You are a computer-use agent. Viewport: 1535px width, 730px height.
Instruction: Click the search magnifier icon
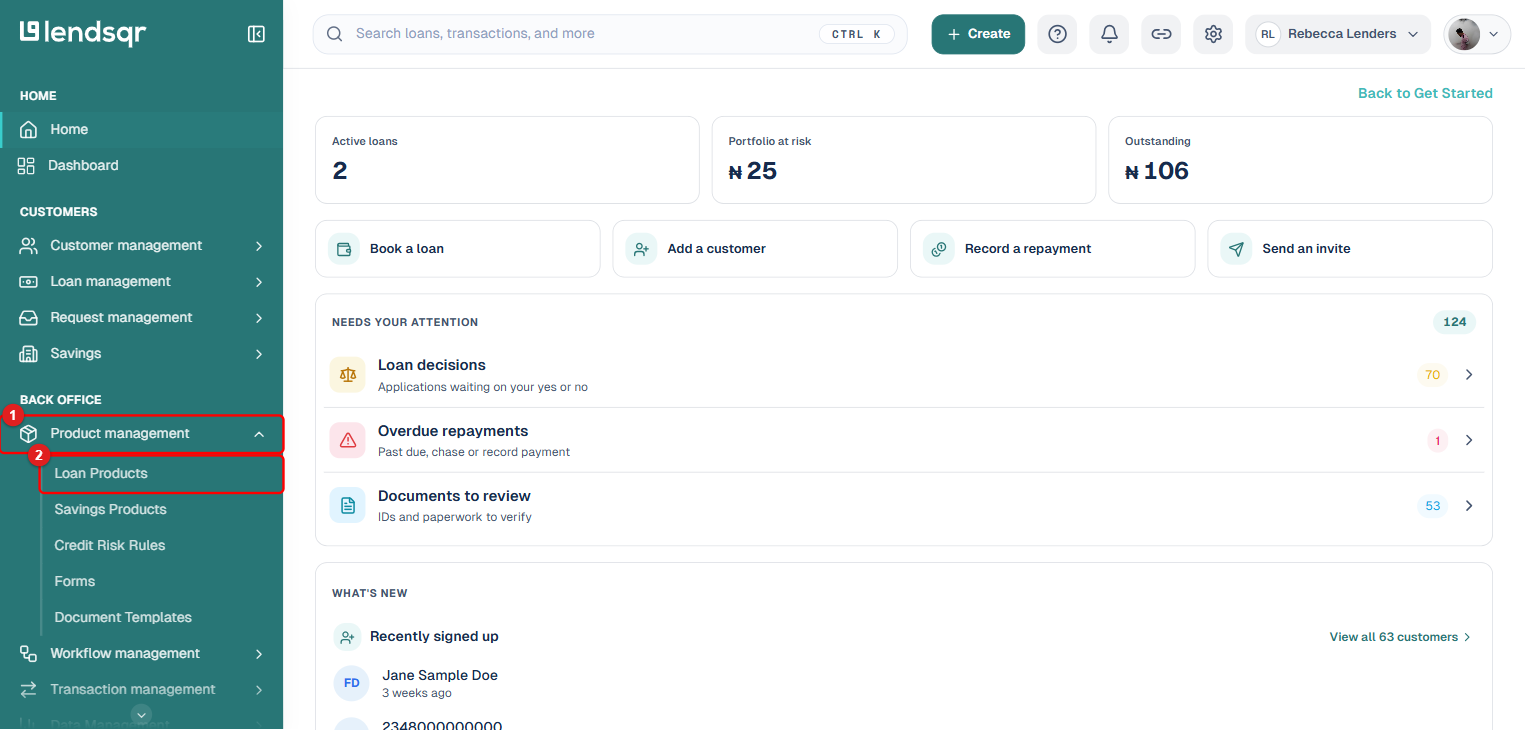point(335,34)
